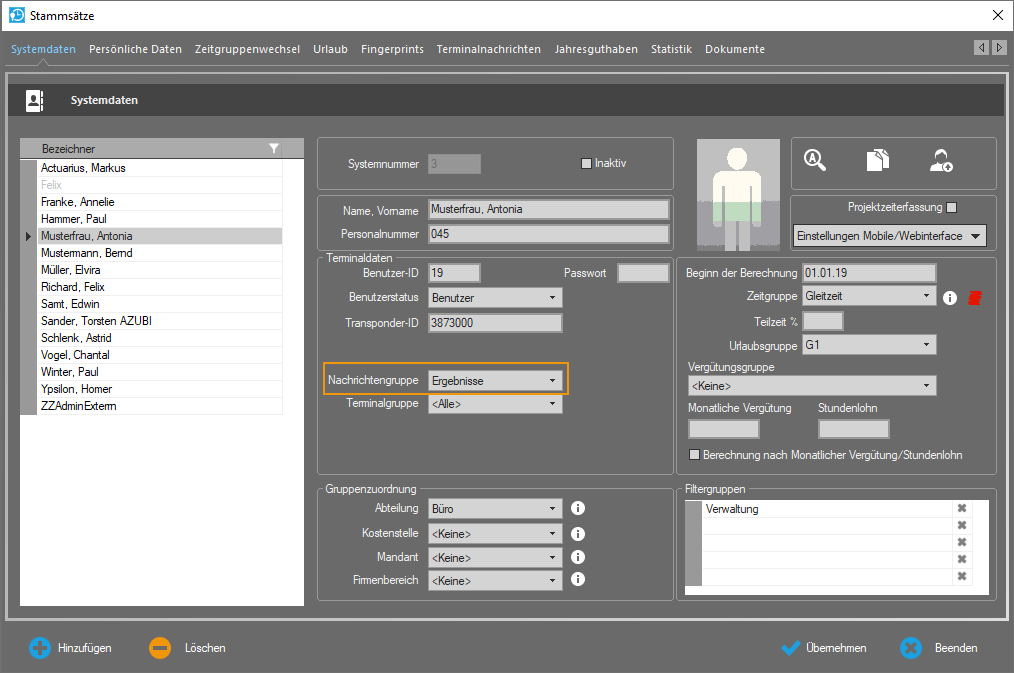The image size is (1014, 673).
Task: Switch to the Persönliche Daten tab
Action: 135,49
